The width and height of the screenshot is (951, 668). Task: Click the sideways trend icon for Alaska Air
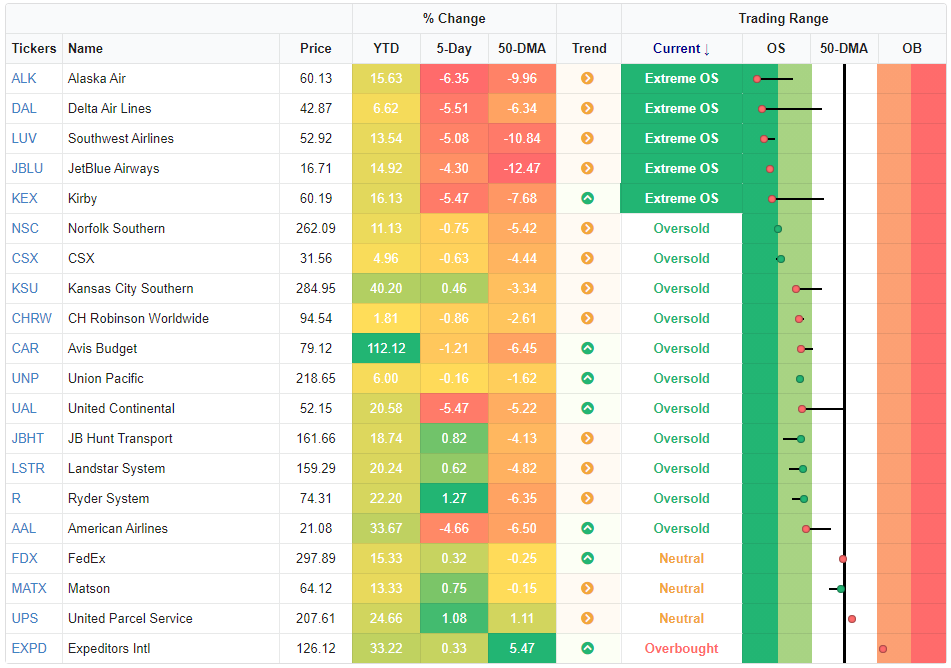(x=587, y=78)
